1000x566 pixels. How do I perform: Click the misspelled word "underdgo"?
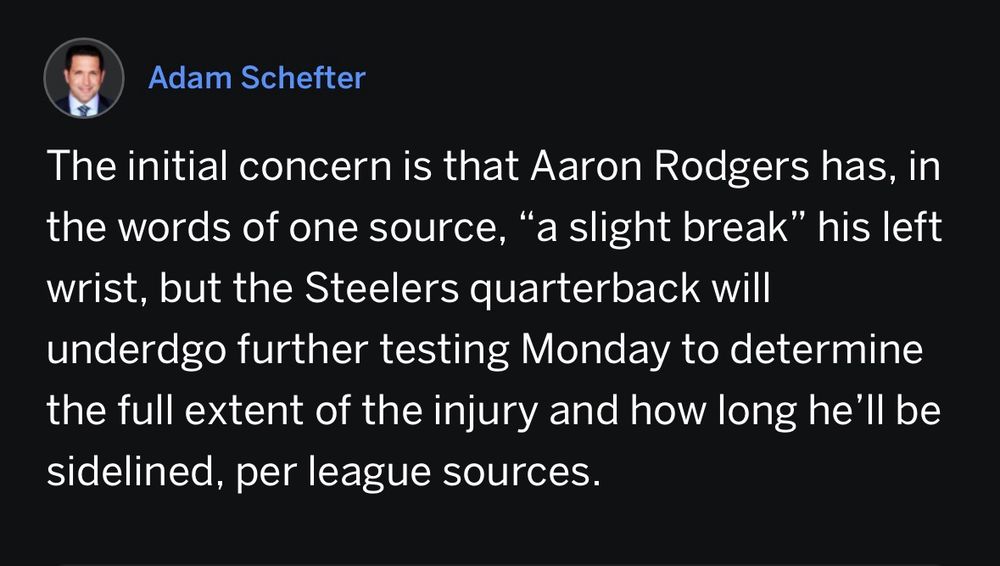pyautogui.click(x=136, y=351)
